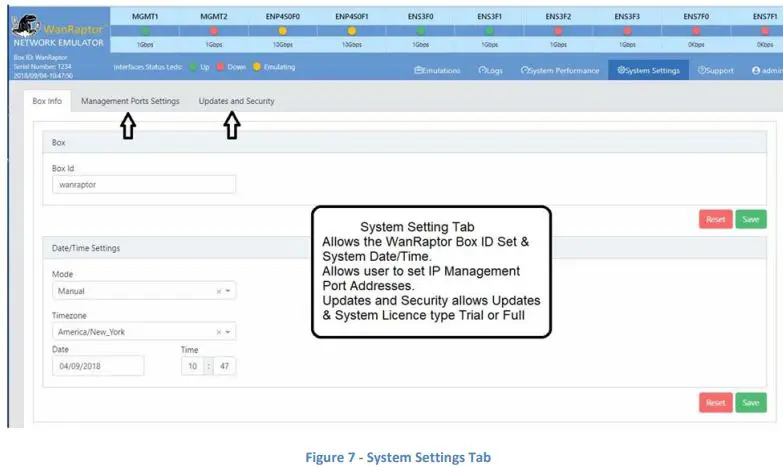
Task: Click the ENS3F0 green status LED
Action: coord(421,31)
